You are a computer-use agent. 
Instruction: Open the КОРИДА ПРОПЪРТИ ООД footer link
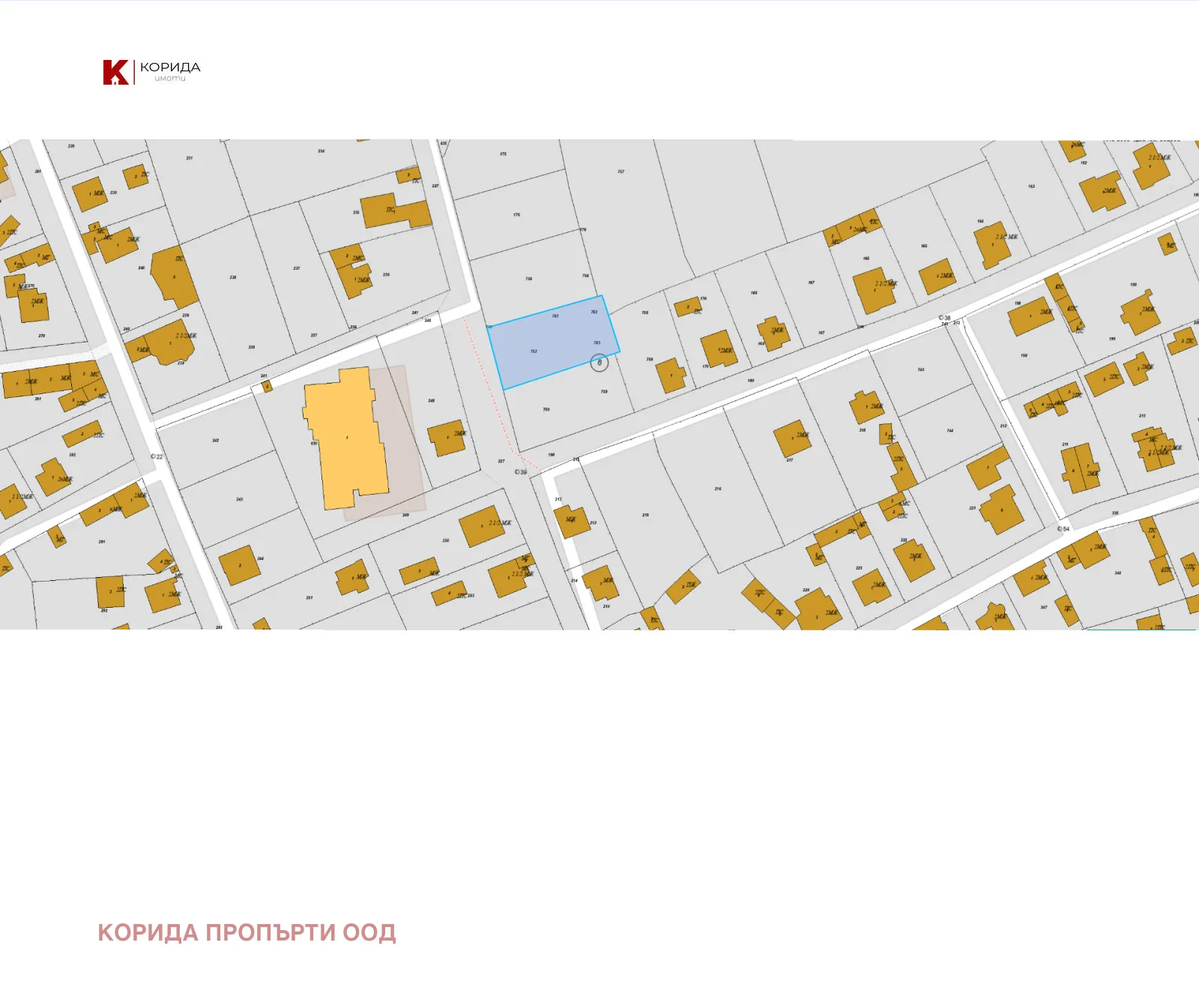click(247, 932)
